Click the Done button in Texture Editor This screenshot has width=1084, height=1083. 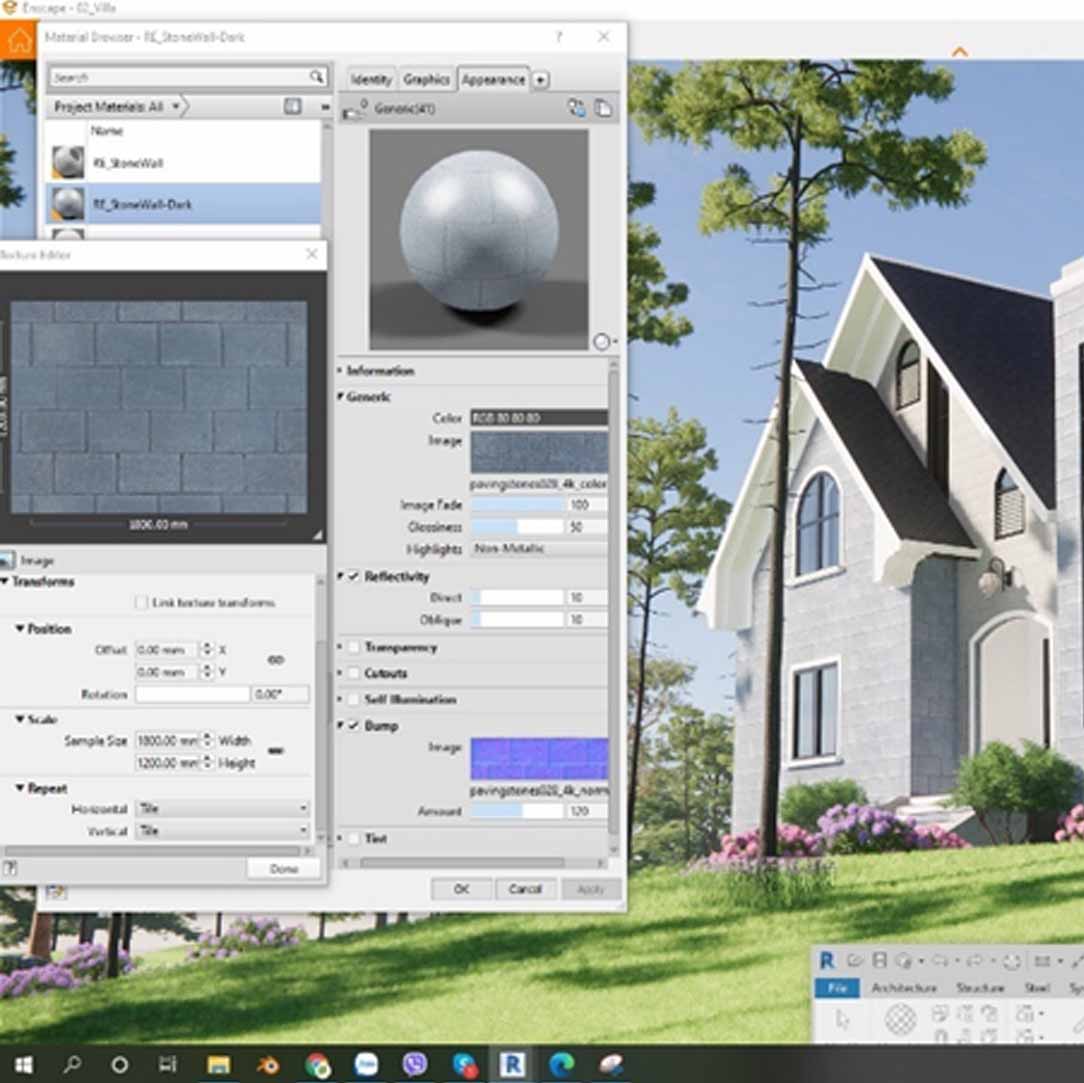(x=284, y=868)
